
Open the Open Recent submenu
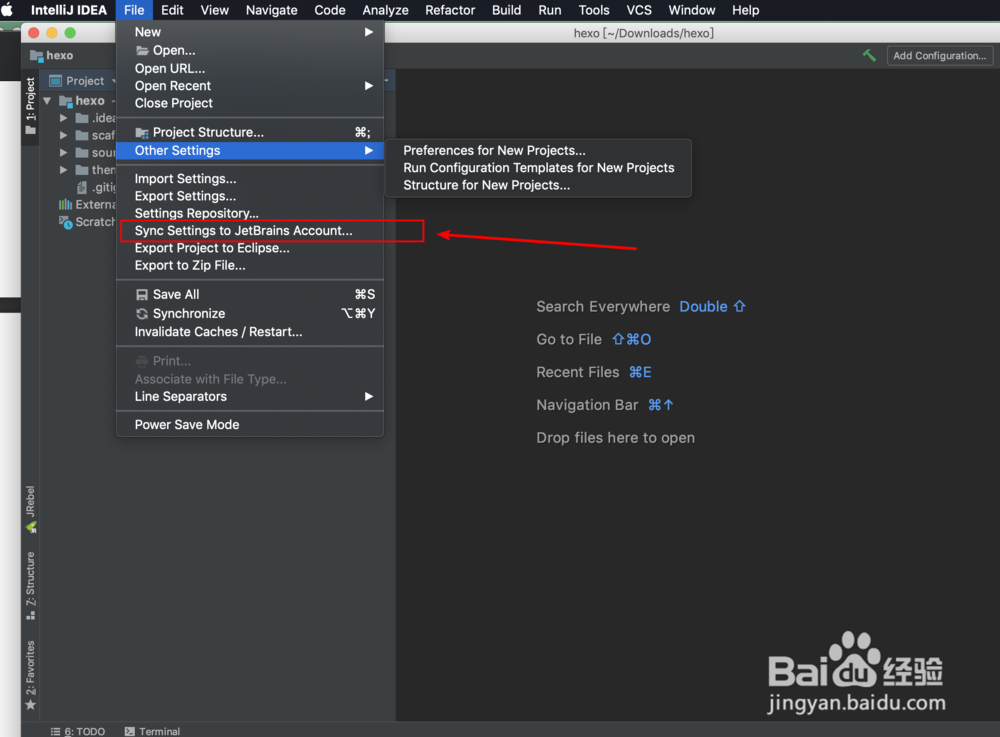tap(250, 85)
